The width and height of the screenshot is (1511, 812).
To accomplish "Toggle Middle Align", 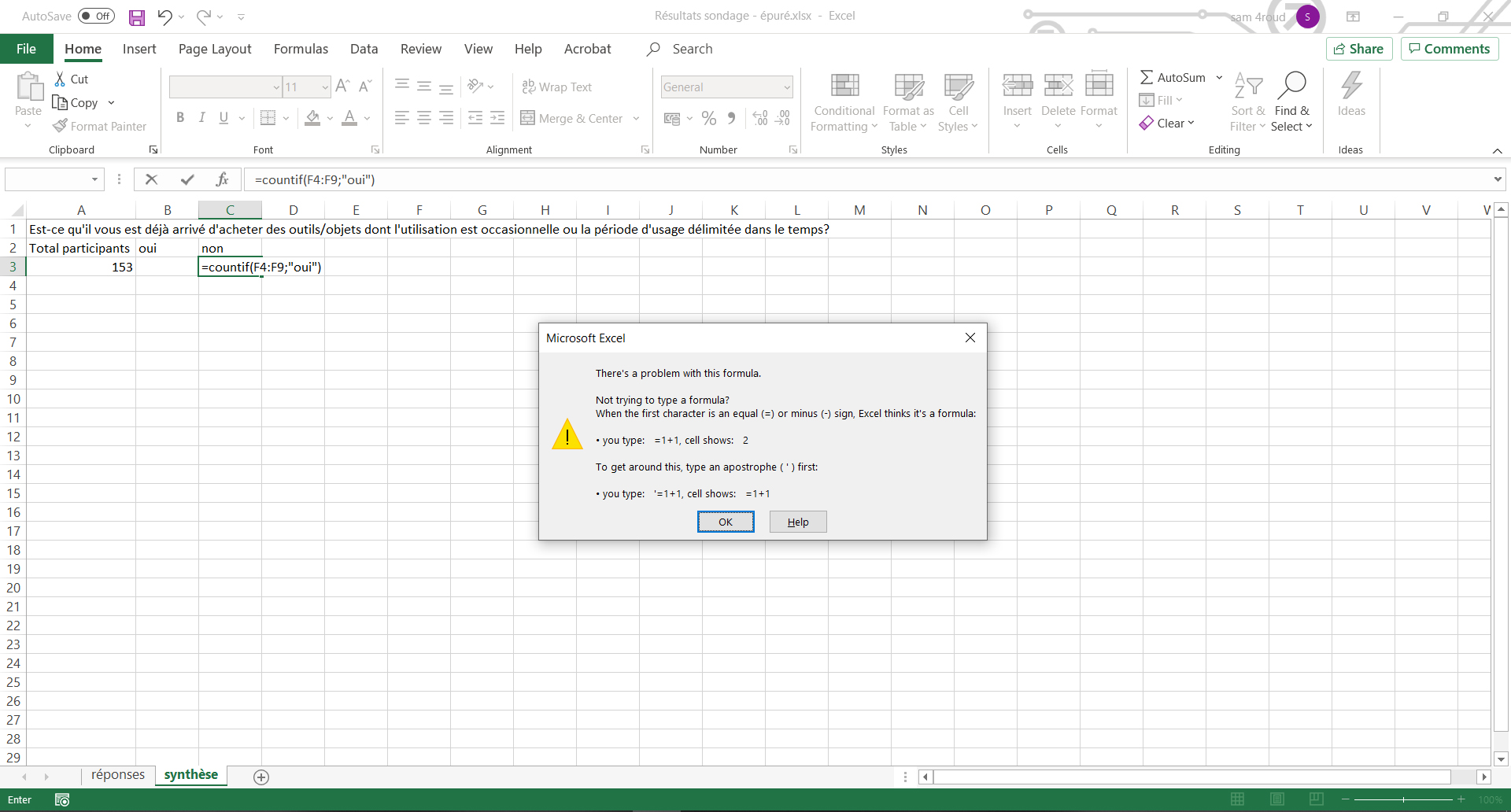I will (x=424, y=86).
